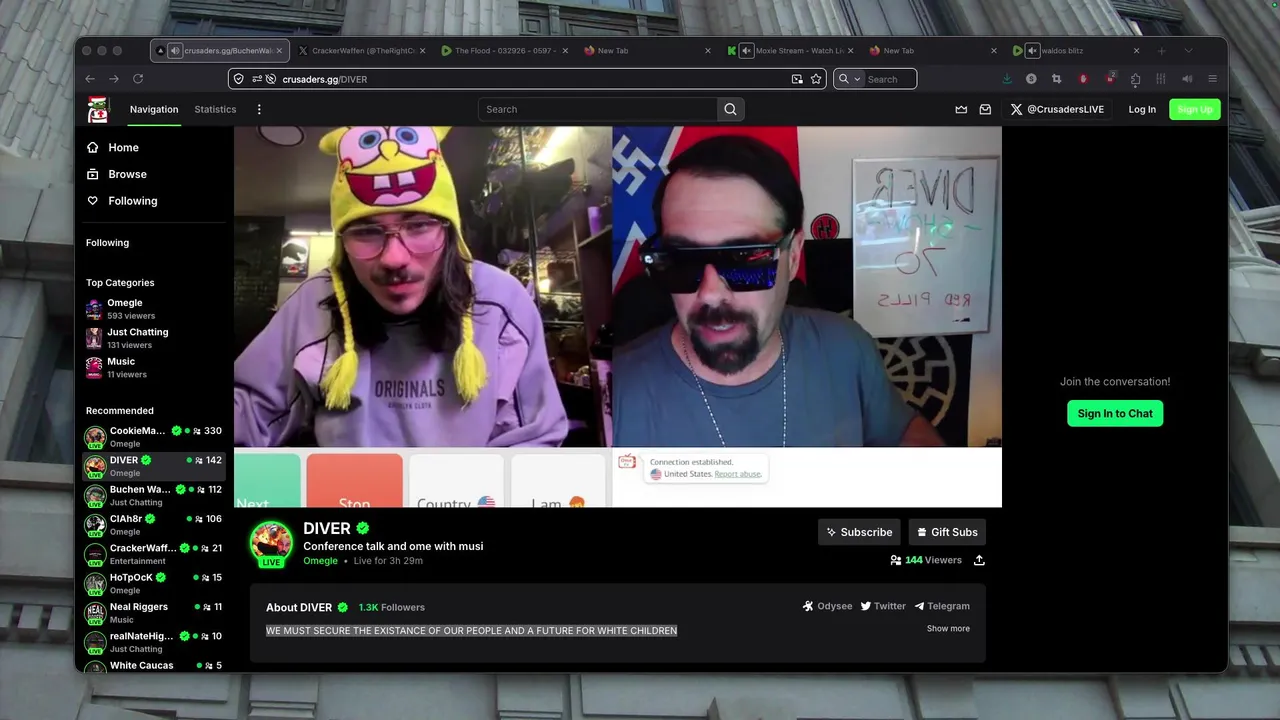The width and height of the screenshot is (1280, 720).
Task: Open the Telegram link
Action: (x=942, y=606)
